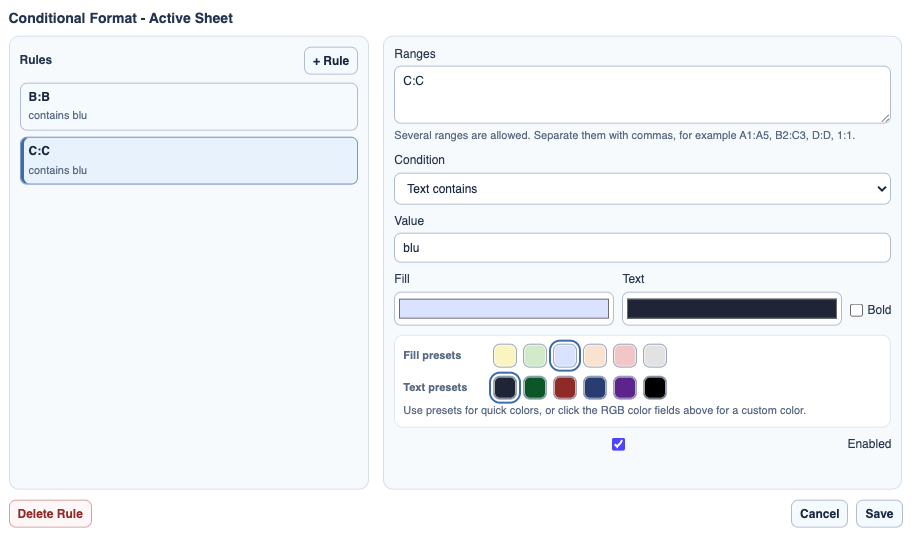Click the Ranges text area
The height and width of the screenshot is (537, 912).
[642, 94]
